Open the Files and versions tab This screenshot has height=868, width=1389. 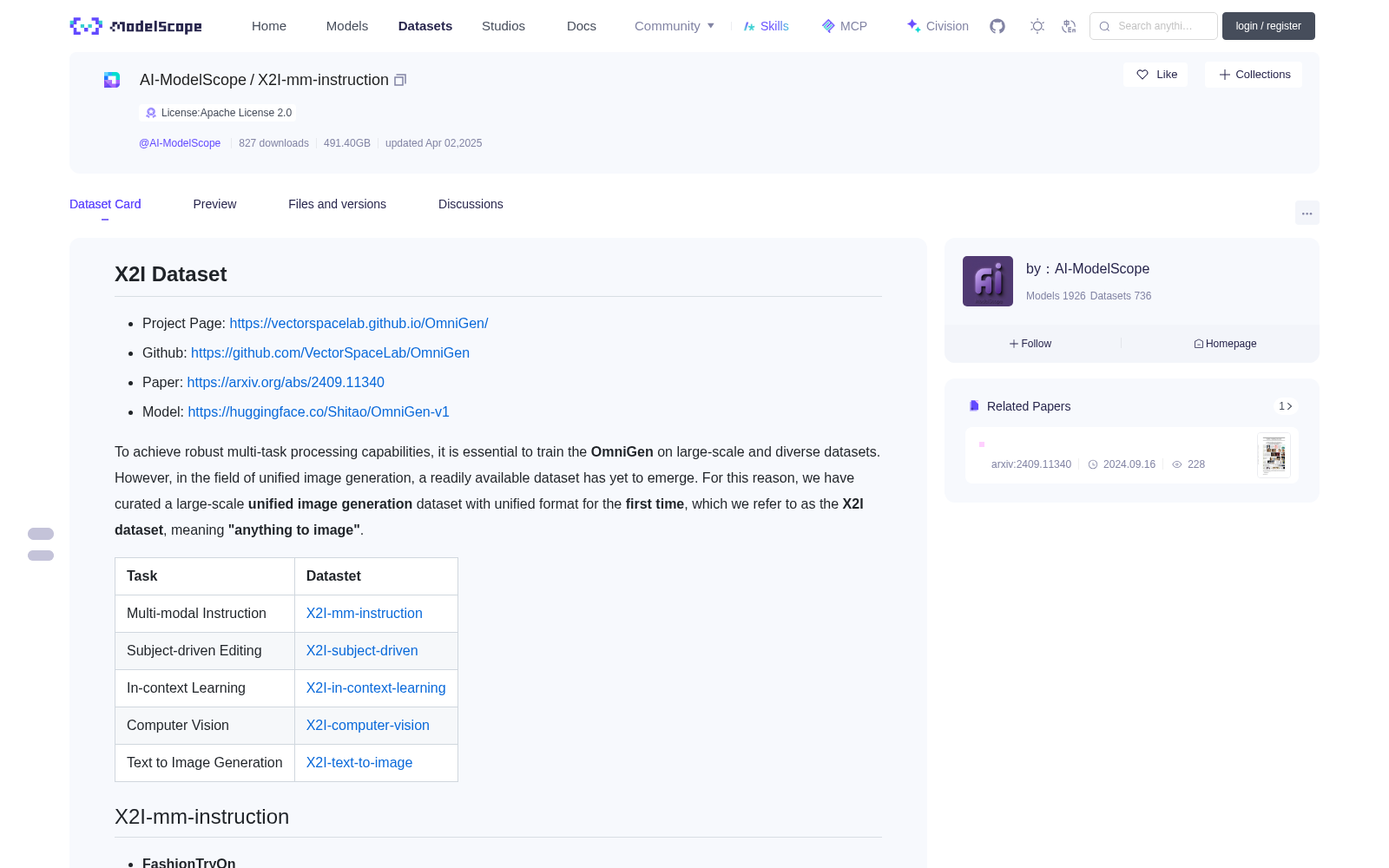pyautogui.click(x=337, y=204)
